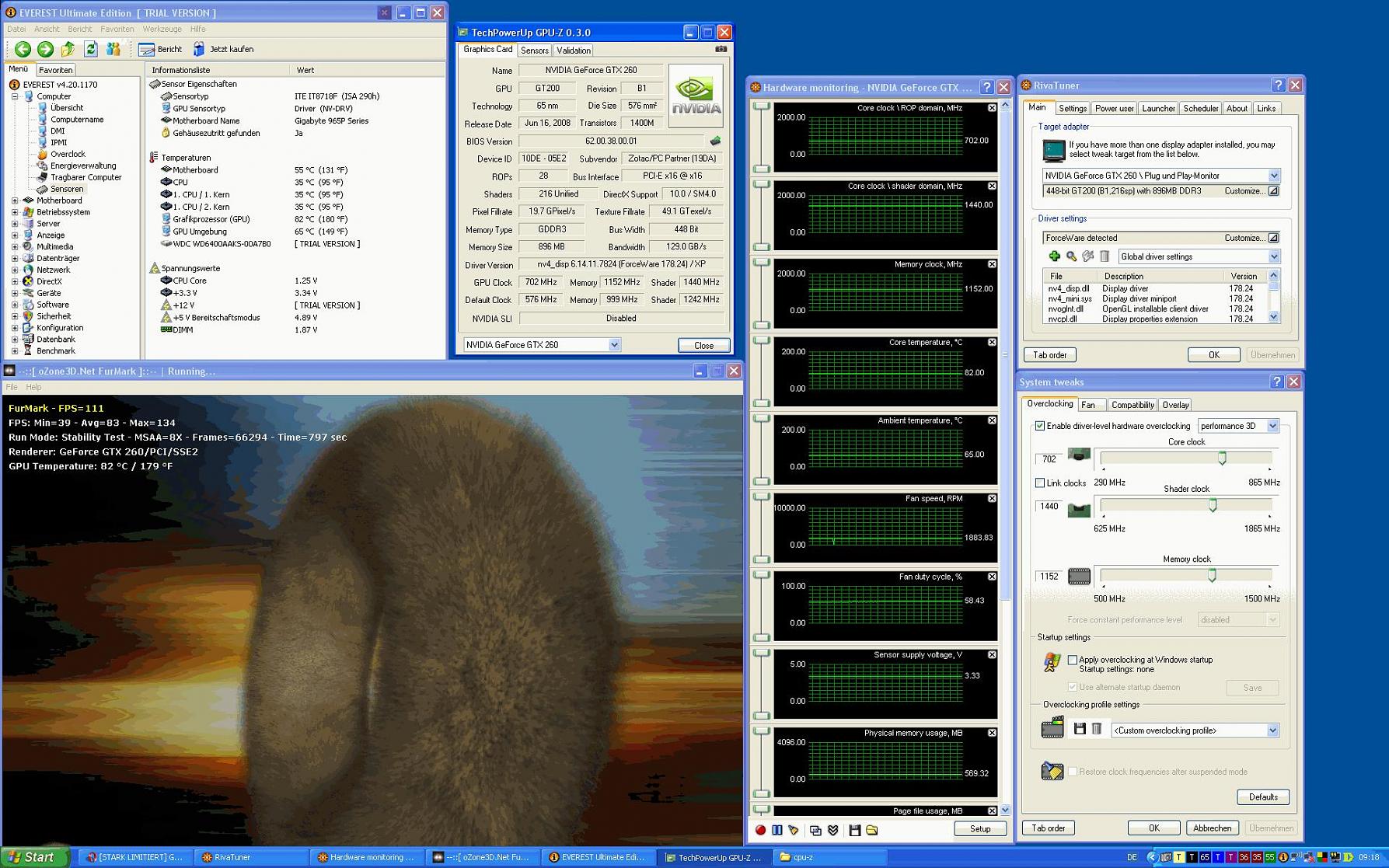
Task: Click the Core clock value field showing 702
Action: [x=1049, y=459]
